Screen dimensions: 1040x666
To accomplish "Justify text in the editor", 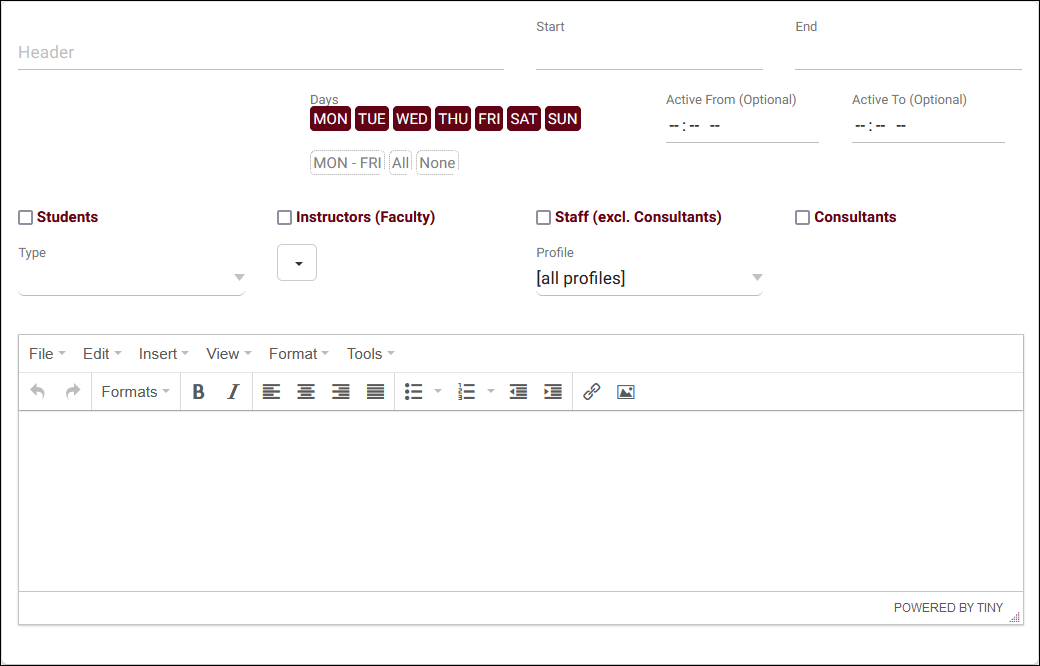I will (375, 392).
